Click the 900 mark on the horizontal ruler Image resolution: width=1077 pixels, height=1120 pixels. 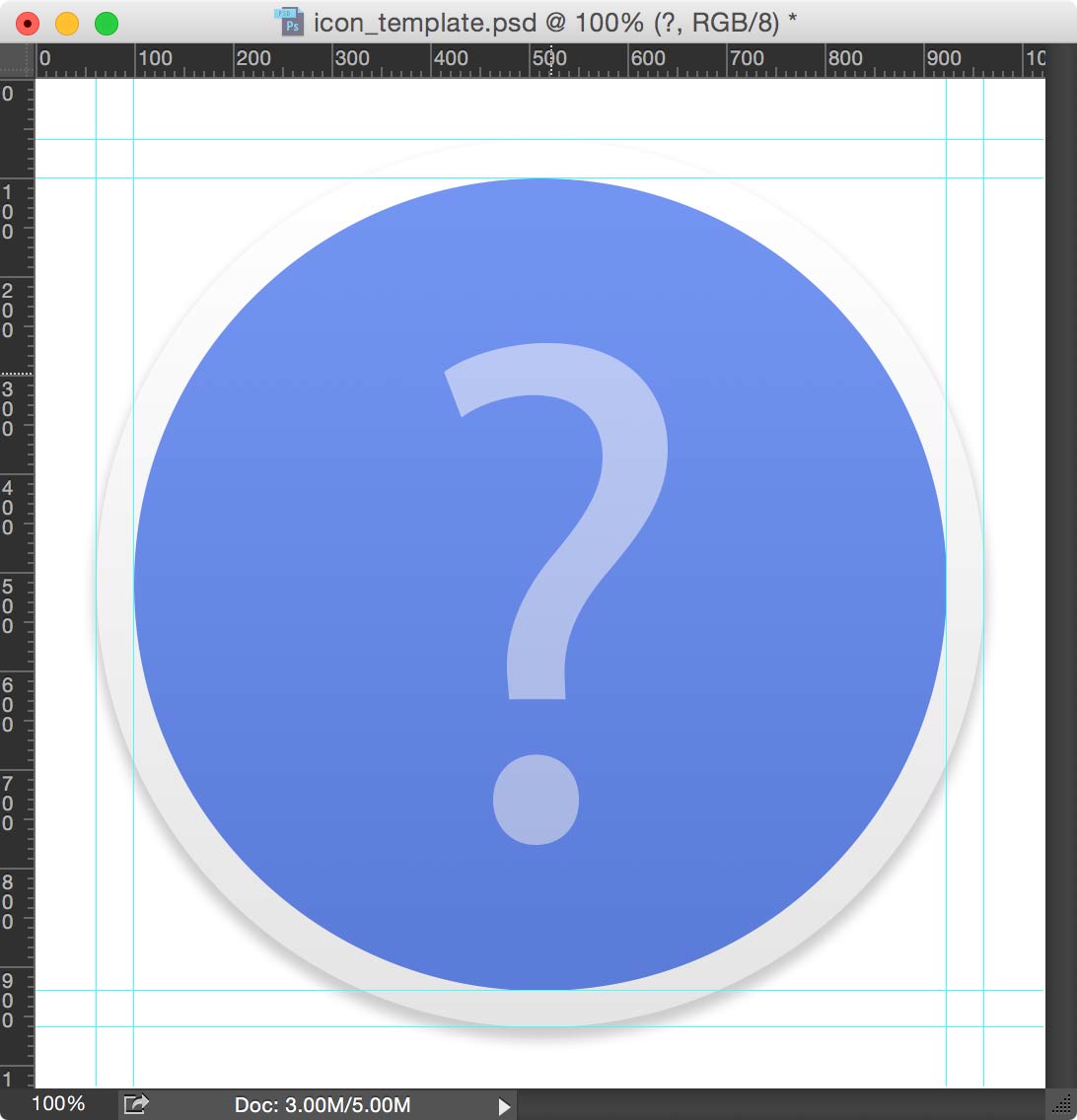(944, 58)
